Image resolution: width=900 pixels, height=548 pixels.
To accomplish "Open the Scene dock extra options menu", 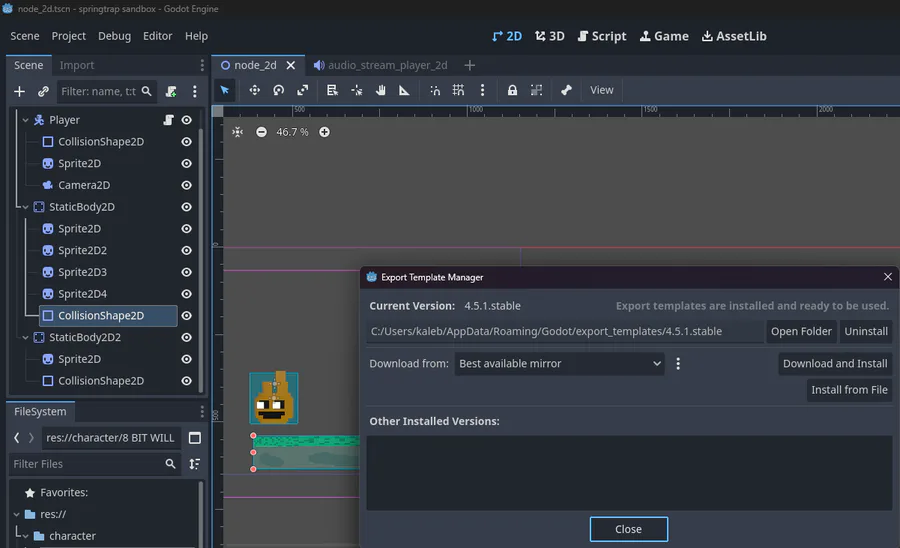I will click(x=195, y=91).
